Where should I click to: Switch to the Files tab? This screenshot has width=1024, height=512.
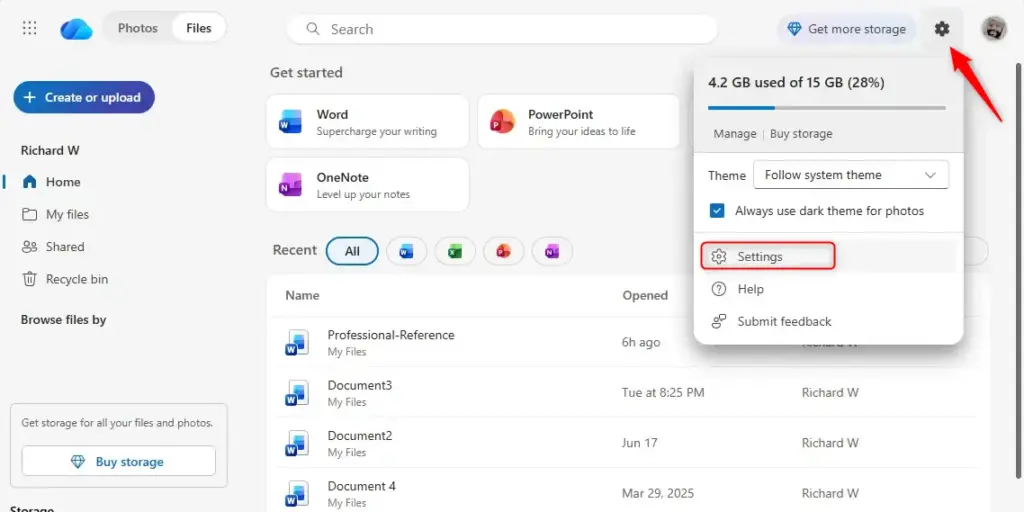(x=199, y=28)
